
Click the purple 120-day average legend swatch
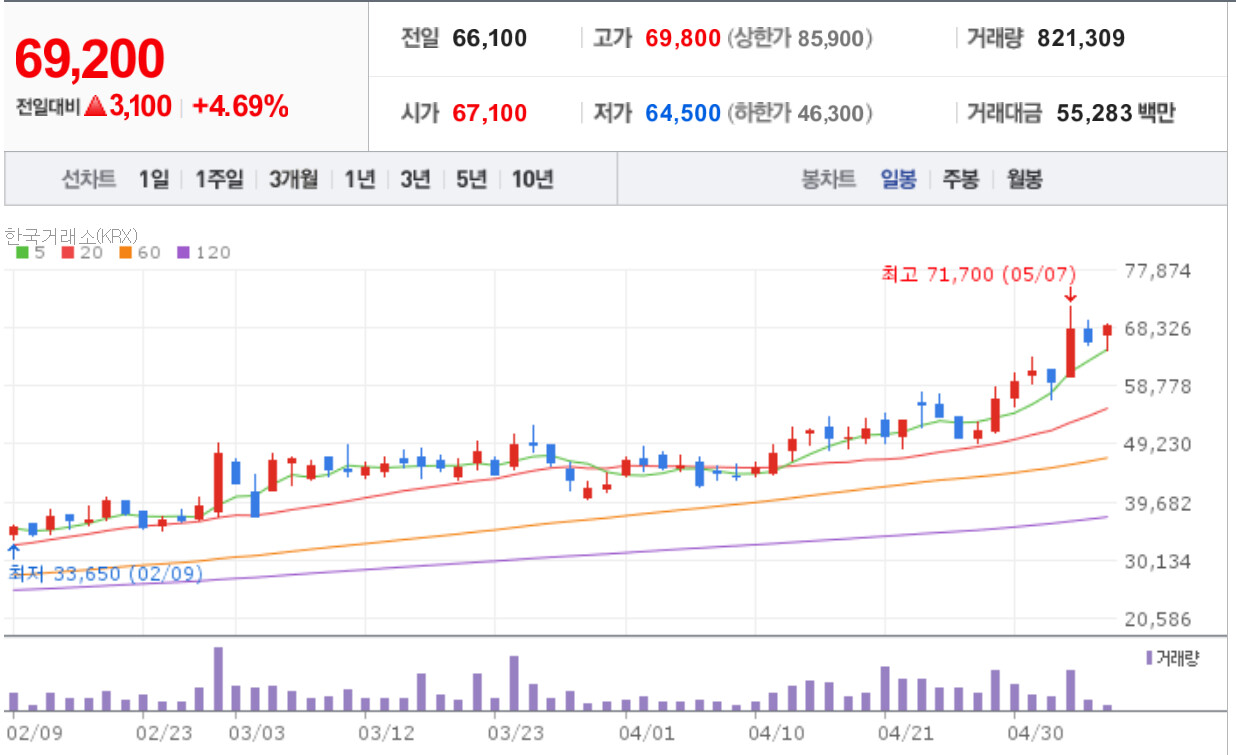coord(183,253)
